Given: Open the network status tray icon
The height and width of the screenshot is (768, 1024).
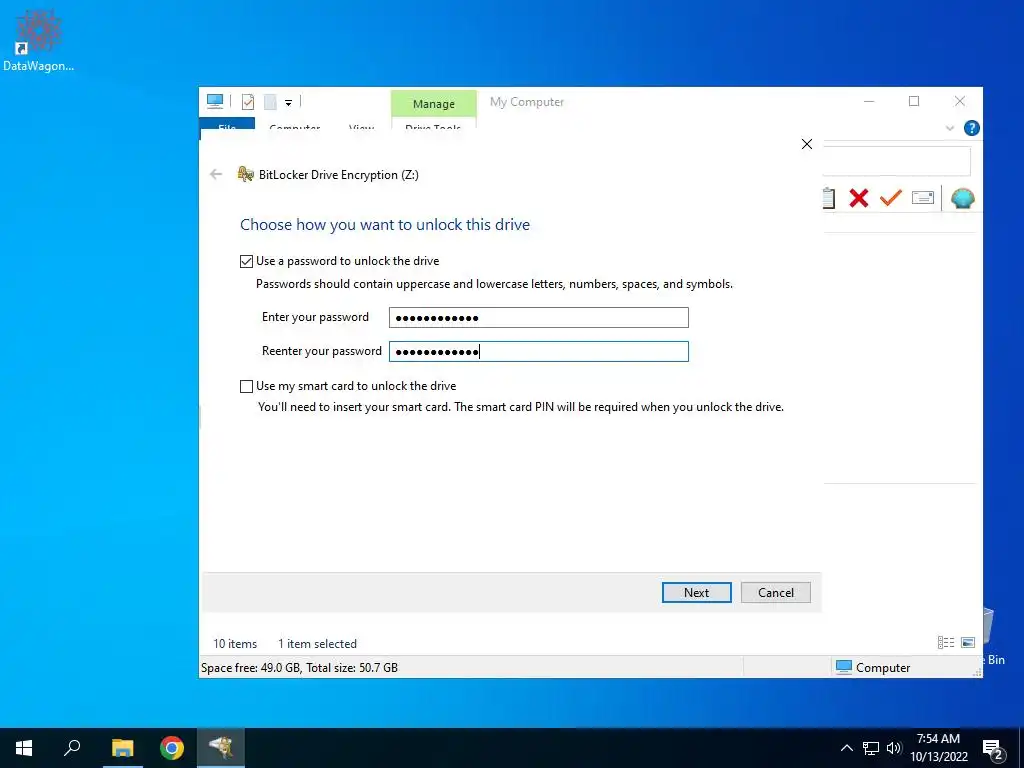Looking at the screenshot, I should point(871,748).
